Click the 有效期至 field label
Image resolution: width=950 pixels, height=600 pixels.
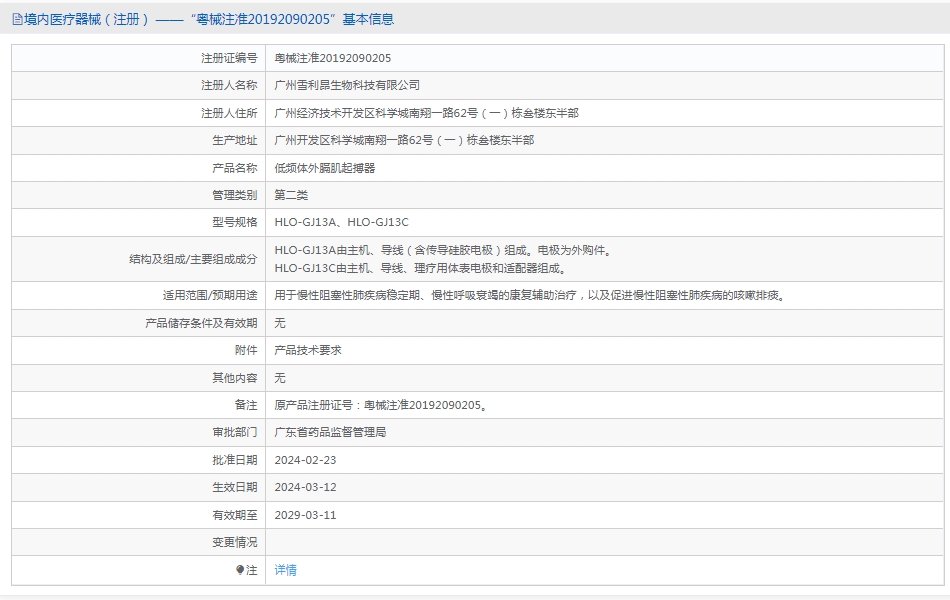coord(234,515)
